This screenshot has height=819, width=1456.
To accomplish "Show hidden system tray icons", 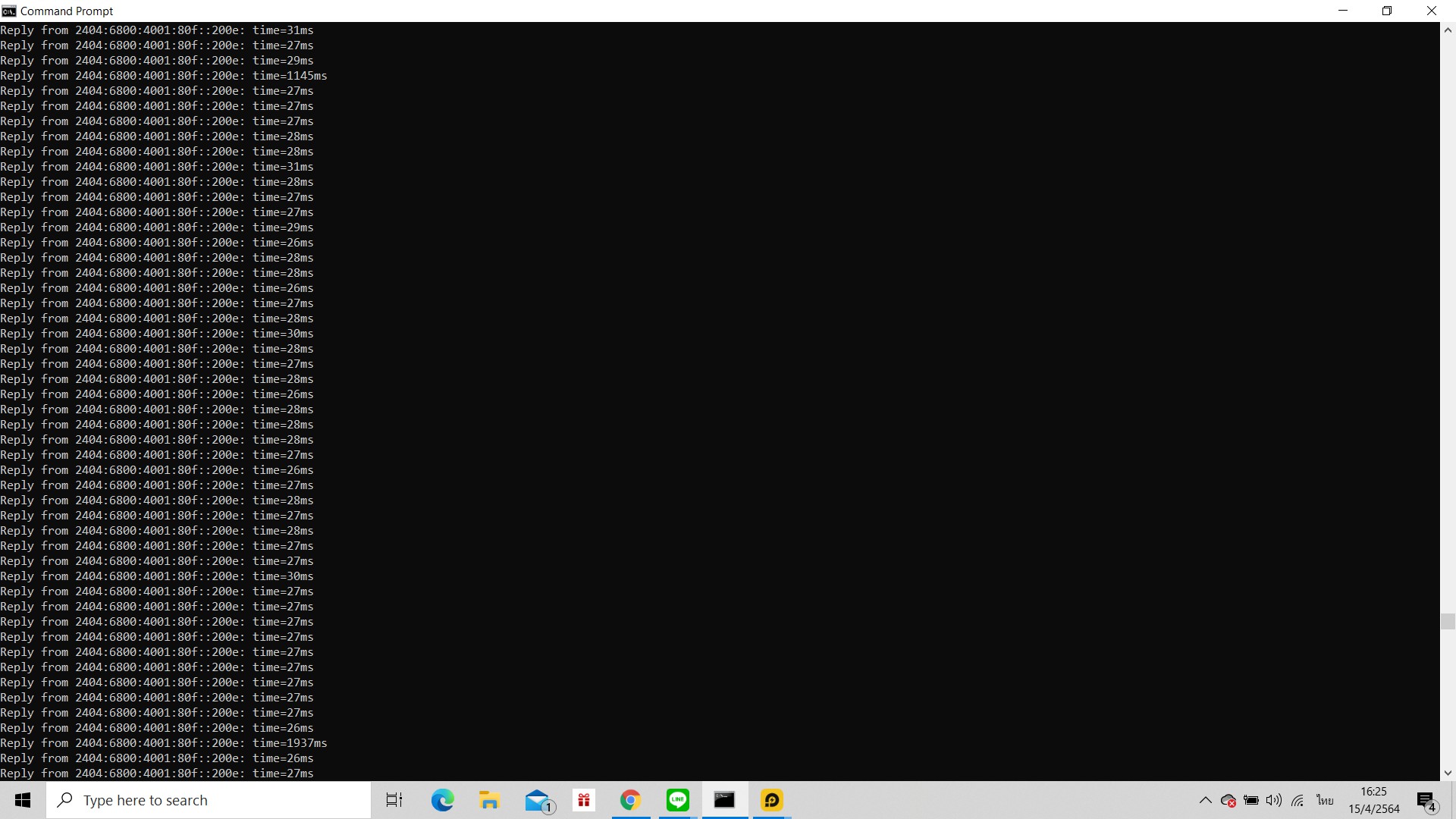I will click(1205, 800).
